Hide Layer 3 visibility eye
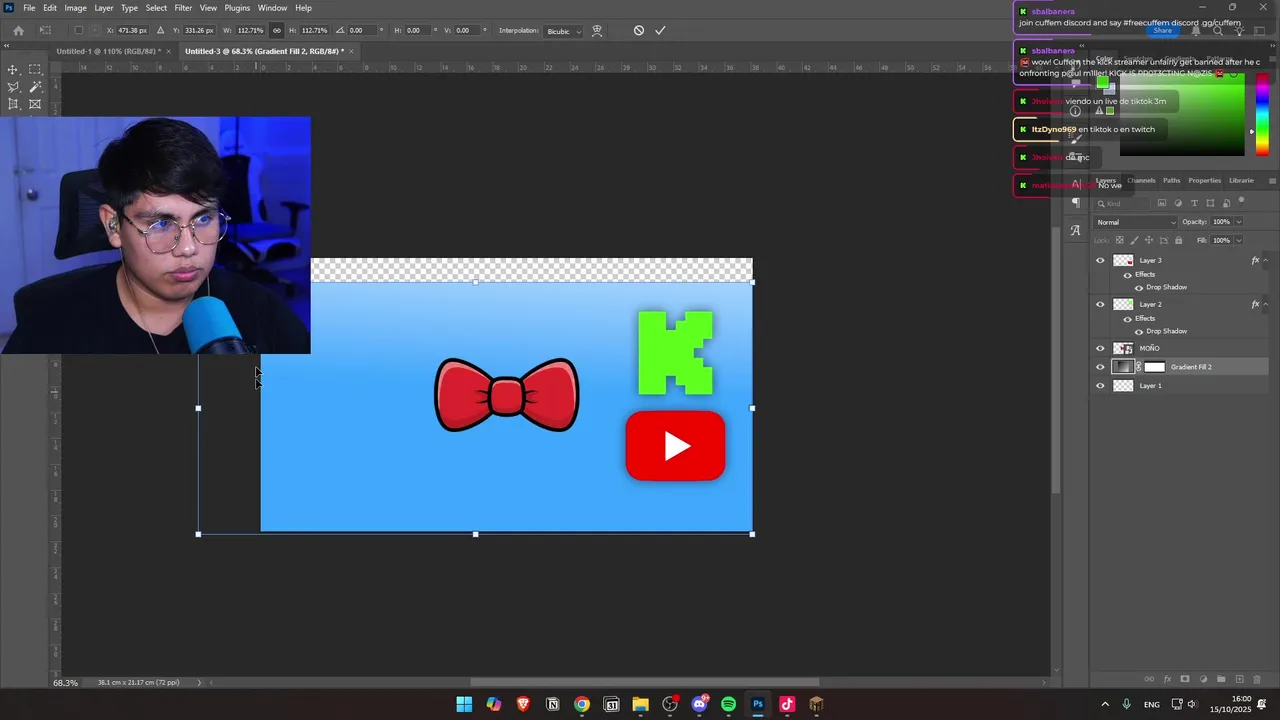Screen dimensions: 1280x720 coord(1101,261)
